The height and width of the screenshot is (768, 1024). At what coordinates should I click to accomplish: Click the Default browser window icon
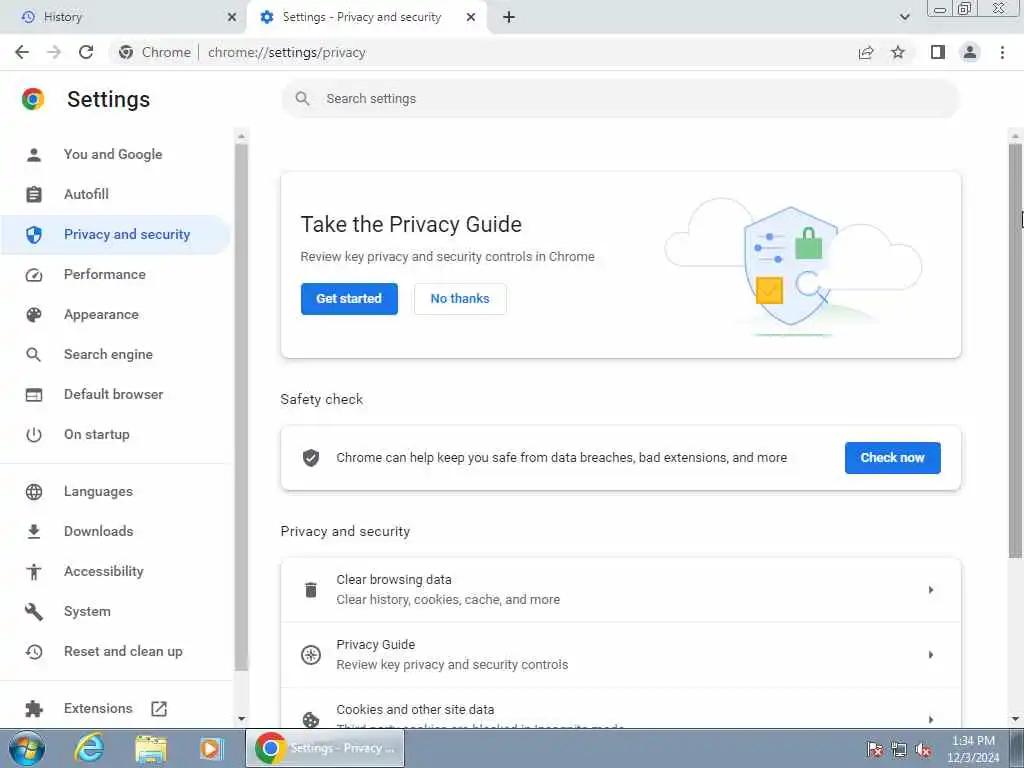[34, 394]
